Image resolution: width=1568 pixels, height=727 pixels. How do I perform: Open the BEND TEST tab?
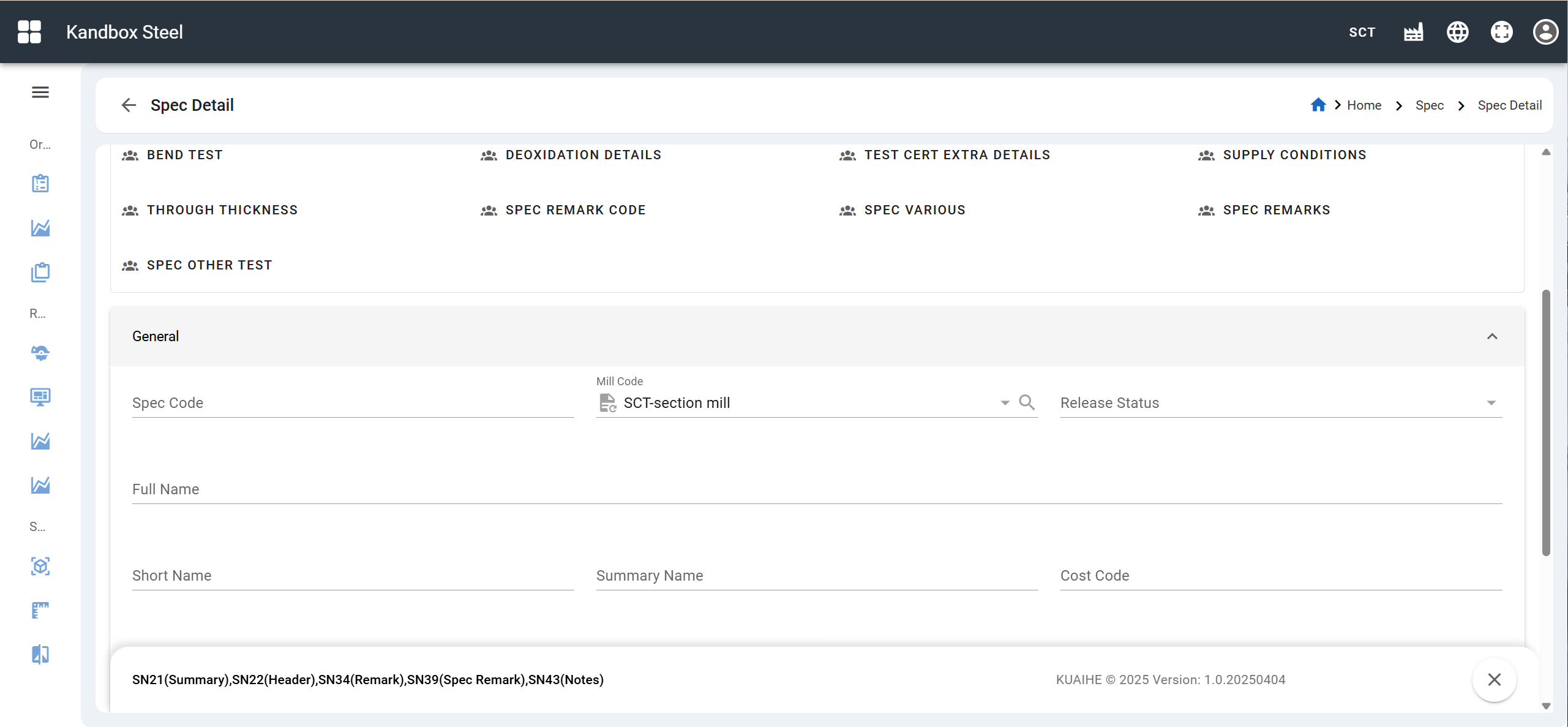coord(184,155)
